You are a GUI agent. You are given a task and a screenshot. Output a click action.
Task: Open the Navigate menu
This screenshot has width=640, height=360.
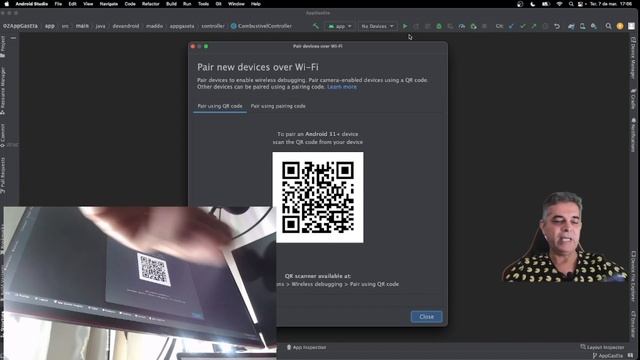pos(109,4)
